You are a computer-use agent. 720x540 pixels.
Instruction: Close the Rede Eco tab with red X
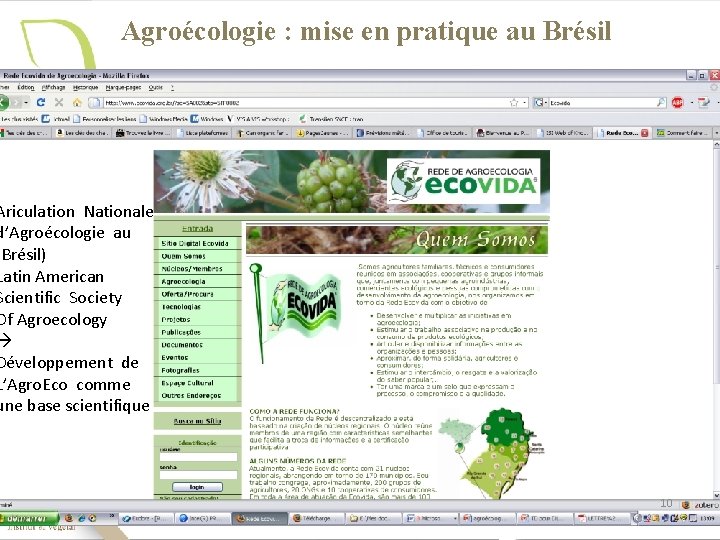(644, 133)
